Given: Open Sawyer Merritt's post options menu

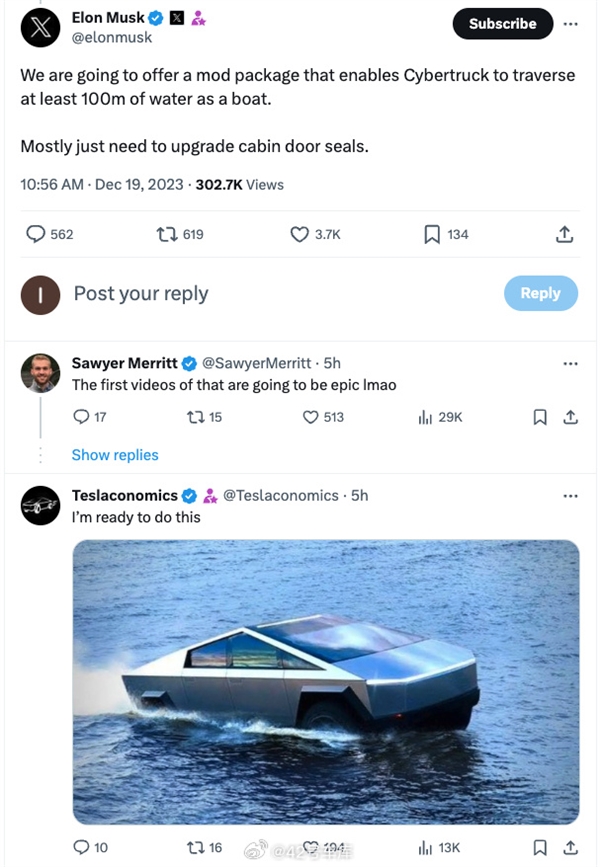Looking at the screenshot, I should (x=570, y=363).
